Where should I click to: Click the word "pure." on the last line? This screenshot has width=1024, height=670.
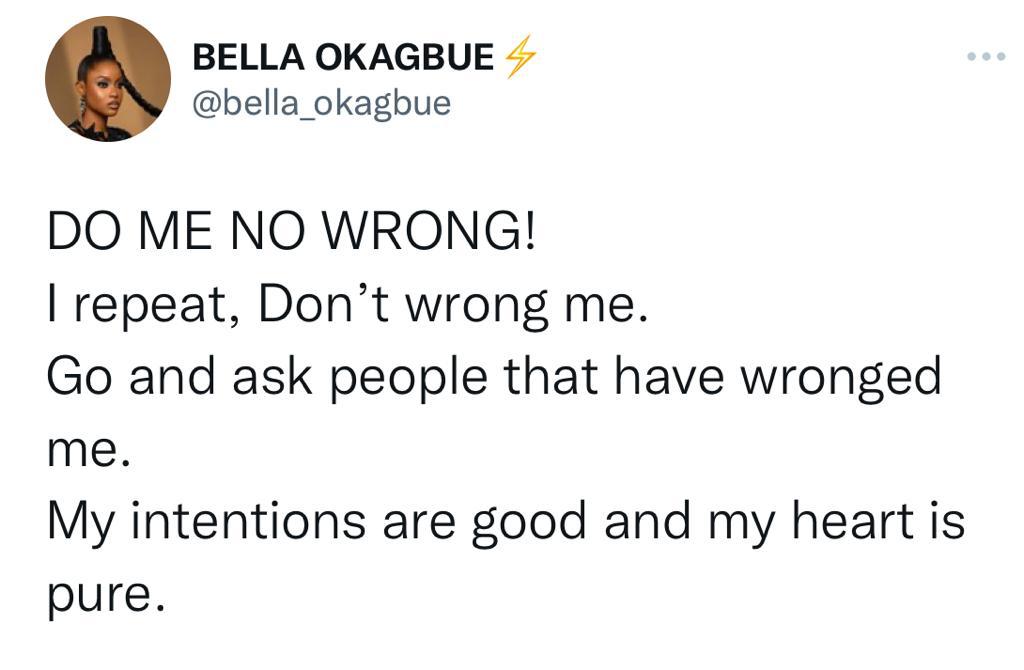pos(105,597)
